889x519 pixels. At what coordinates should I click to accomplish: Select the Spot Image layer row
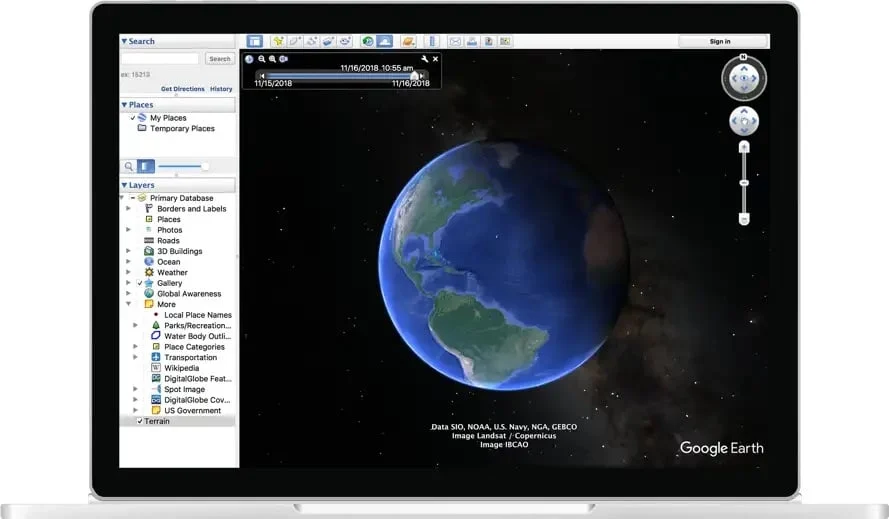pyautogui.click(x=178, y=390)
